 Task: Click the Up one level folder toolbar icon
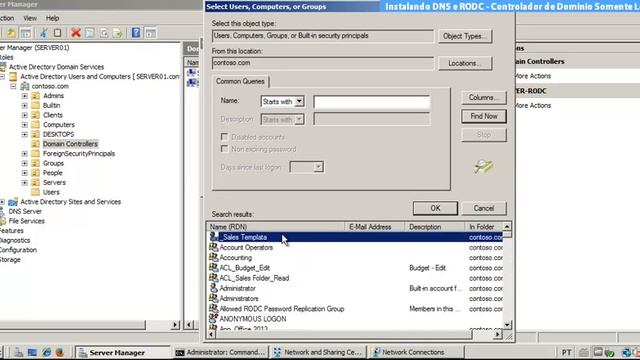pyautogui.click(x=11, y=33)
